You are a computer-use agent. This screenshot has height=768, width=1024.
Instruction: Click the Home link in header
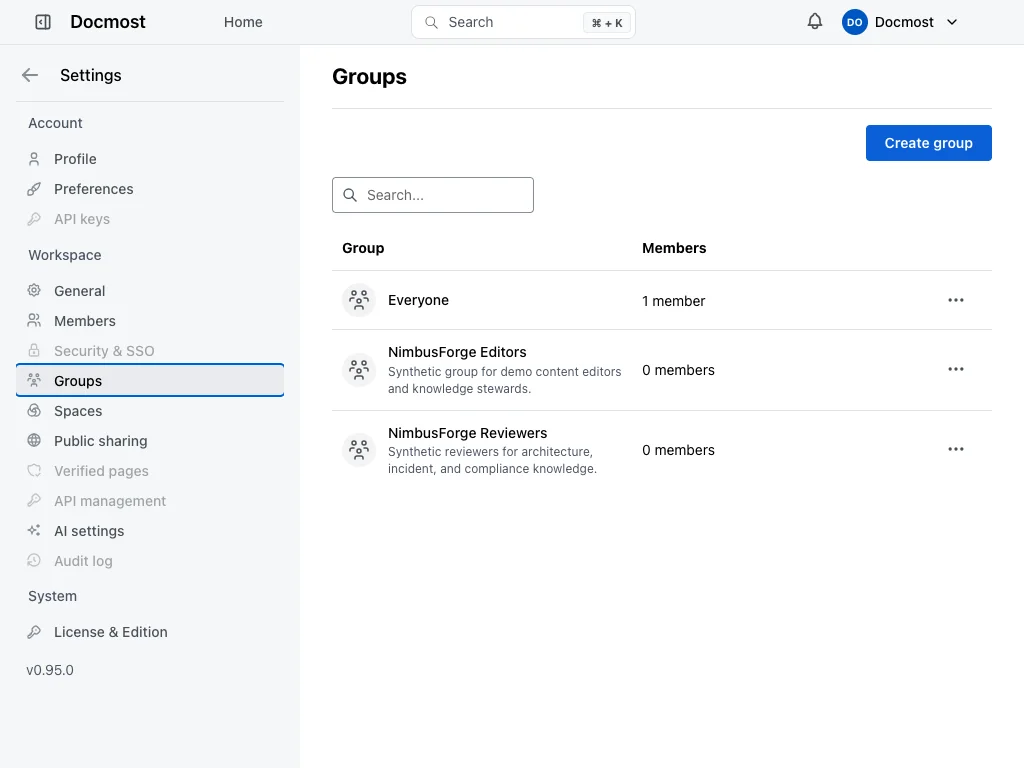[243, 22]
